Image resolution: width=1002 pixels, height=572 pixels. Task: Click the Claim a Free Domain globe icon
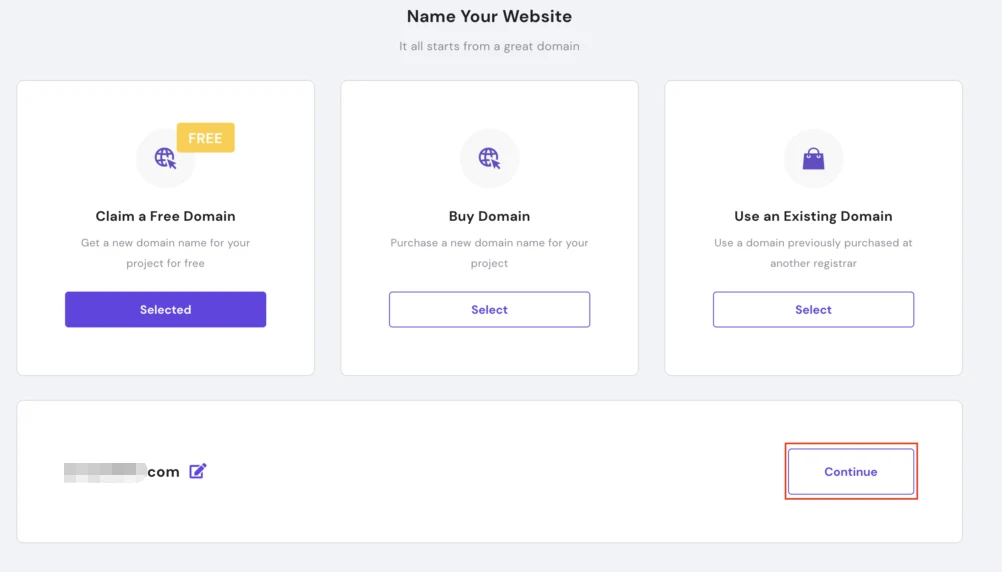tap(165, 158)
